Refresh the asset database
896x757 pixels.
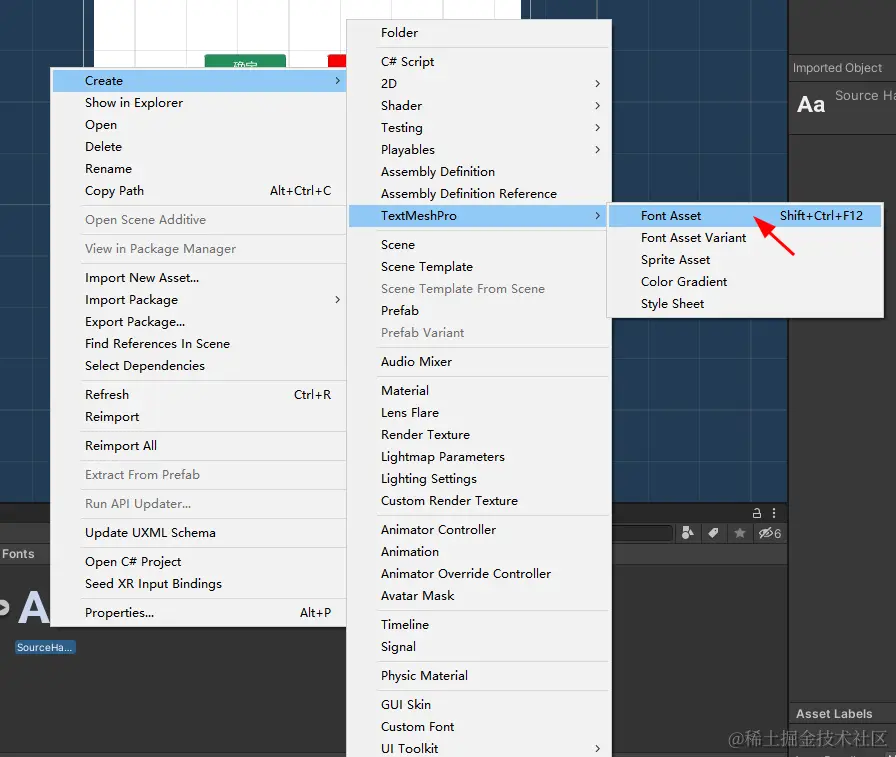199,395
